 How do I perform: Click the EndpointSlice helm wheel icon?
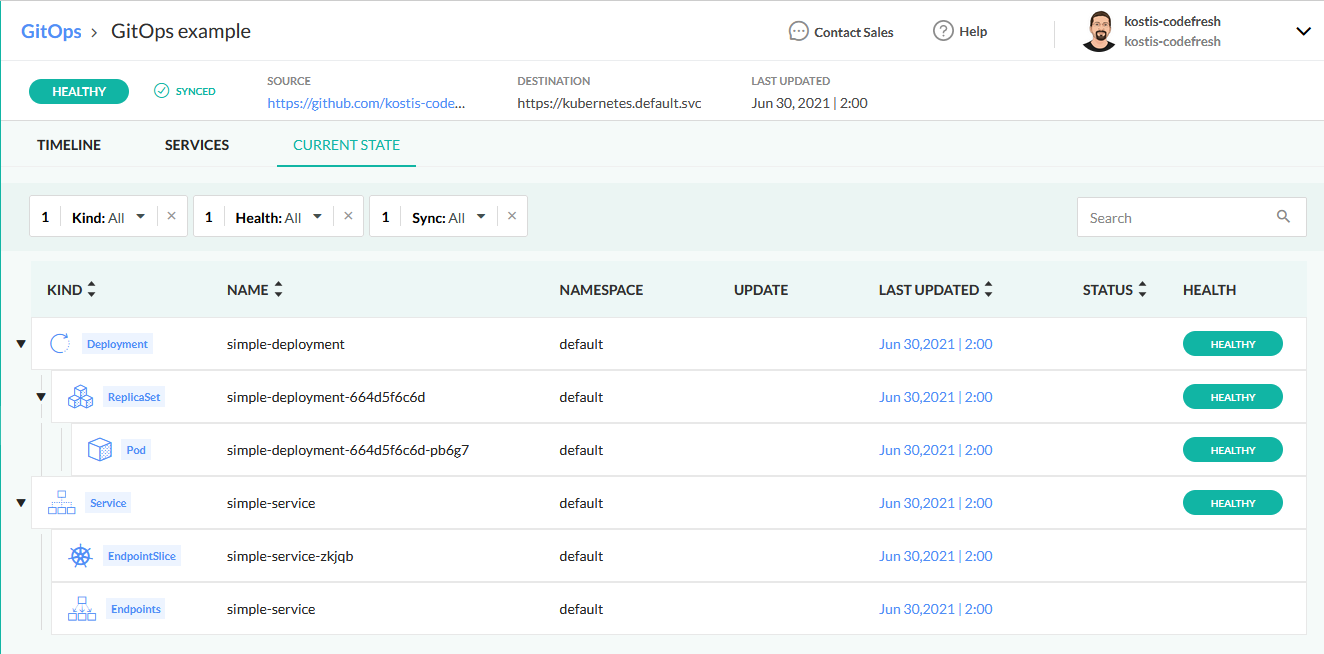[x=80, y=556]
